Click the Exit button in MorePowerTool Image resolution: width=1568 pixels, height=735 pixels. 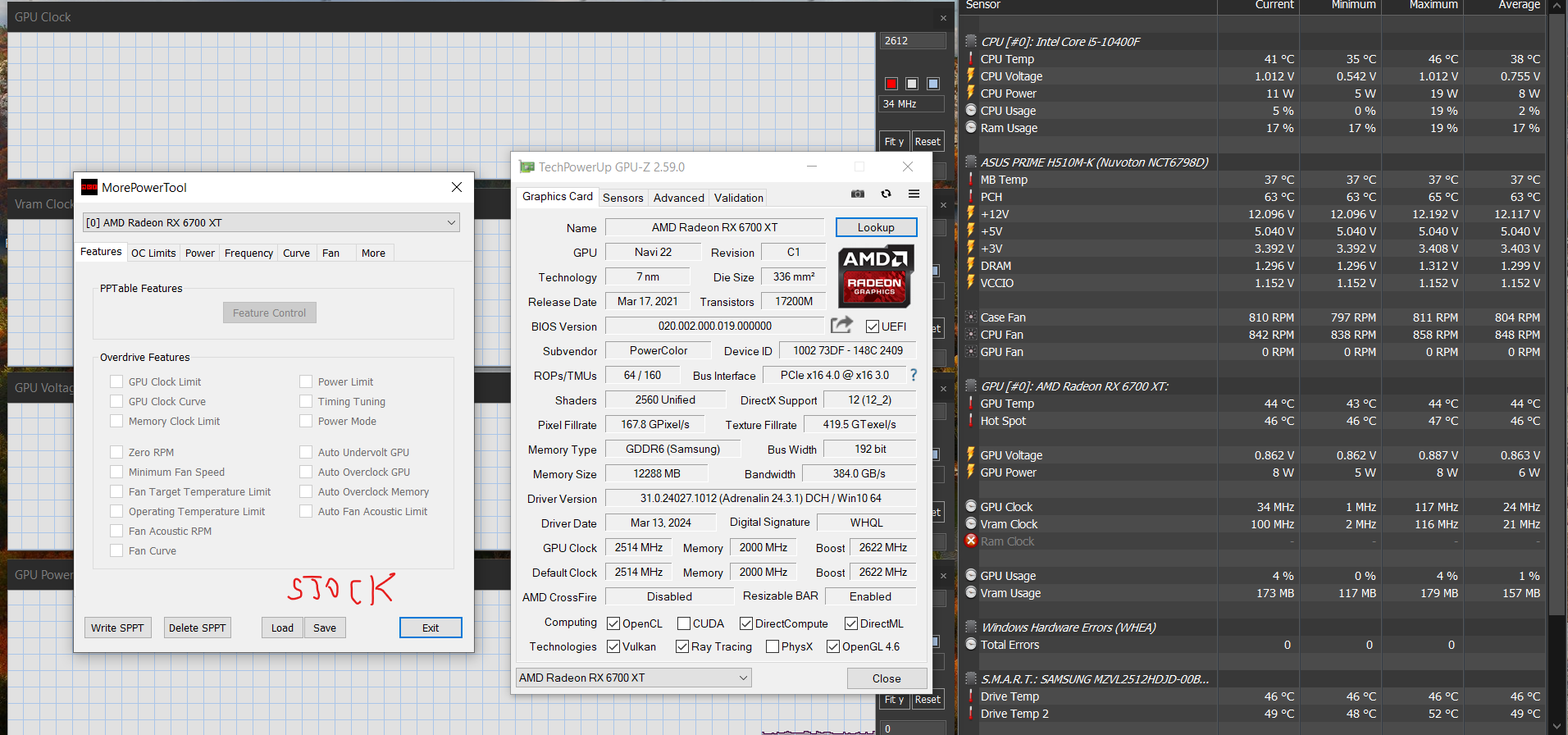[x=431, y=628]
